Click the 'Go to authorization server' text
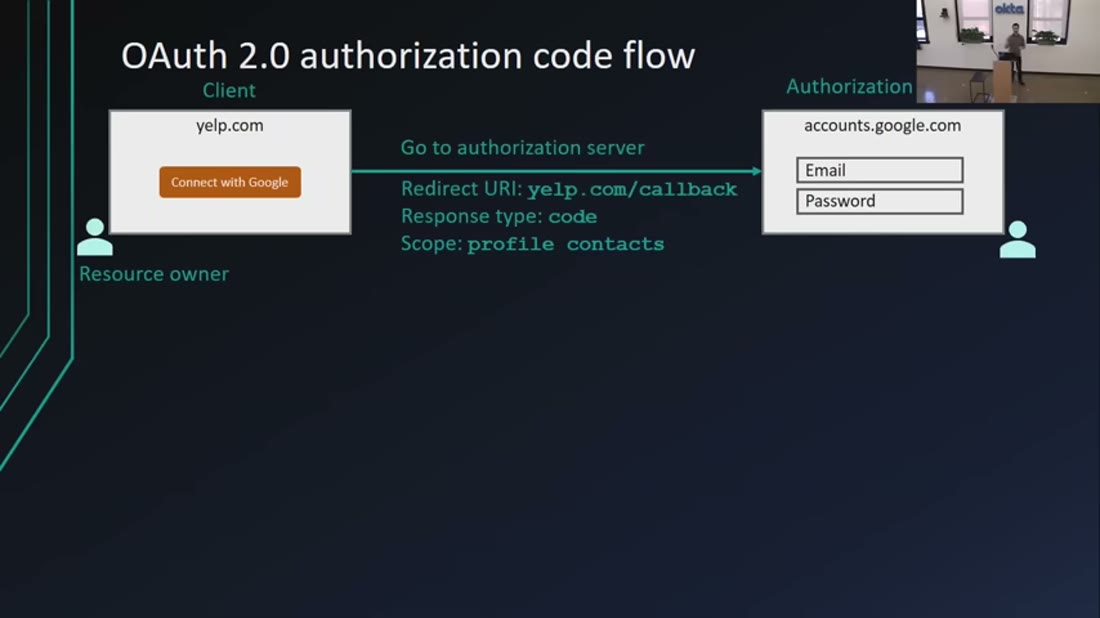1100x618 pixels. (x=522, y=148)
